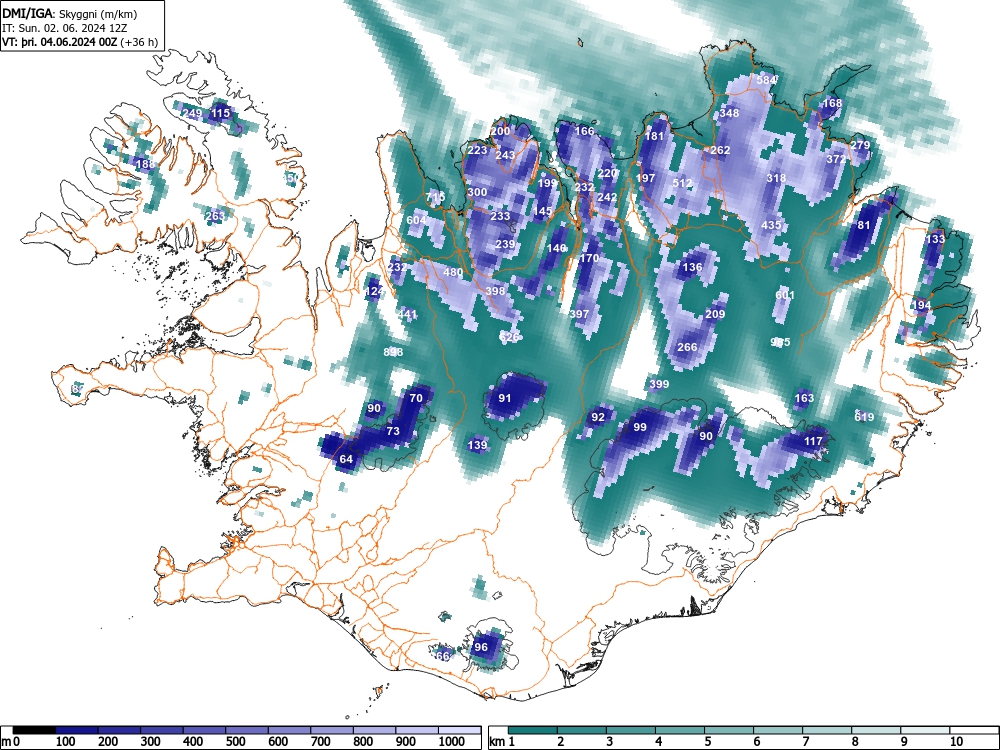Click visibility value 601 on the map
Viewport: 1000px width, 750px height.
[785, 295]
